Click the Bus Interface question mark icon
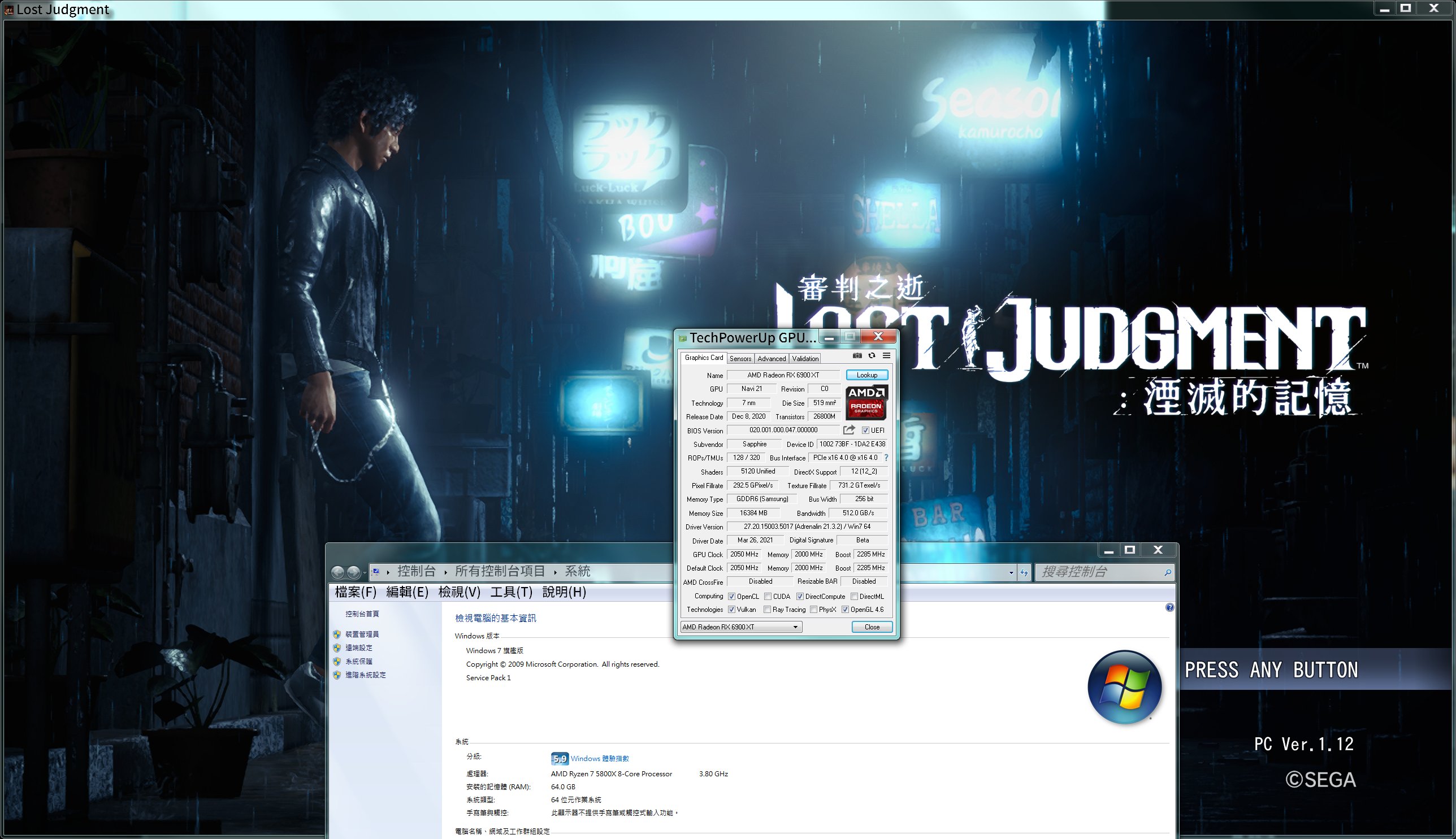The width and height of the screenshot is (1456, 839). 886,458
